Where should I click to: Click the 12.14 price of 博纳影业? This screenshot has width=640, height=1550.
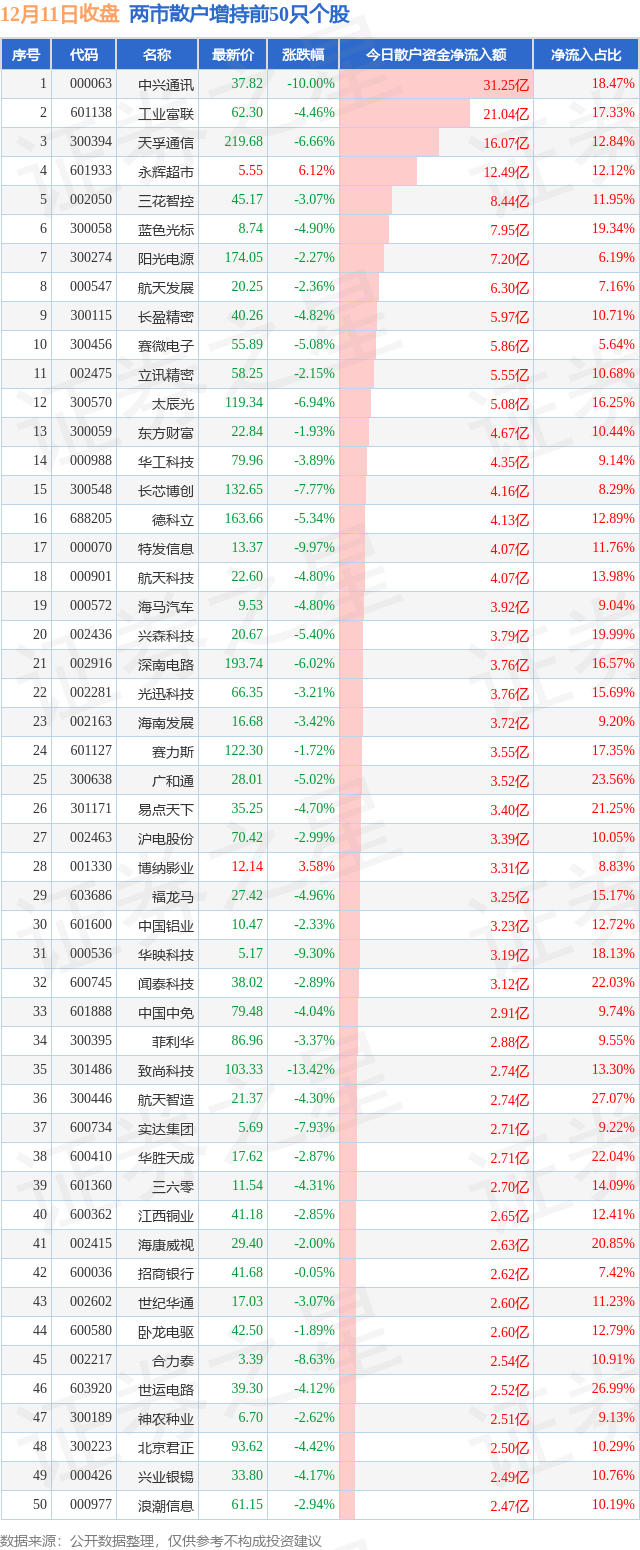(x=247, y=867)
